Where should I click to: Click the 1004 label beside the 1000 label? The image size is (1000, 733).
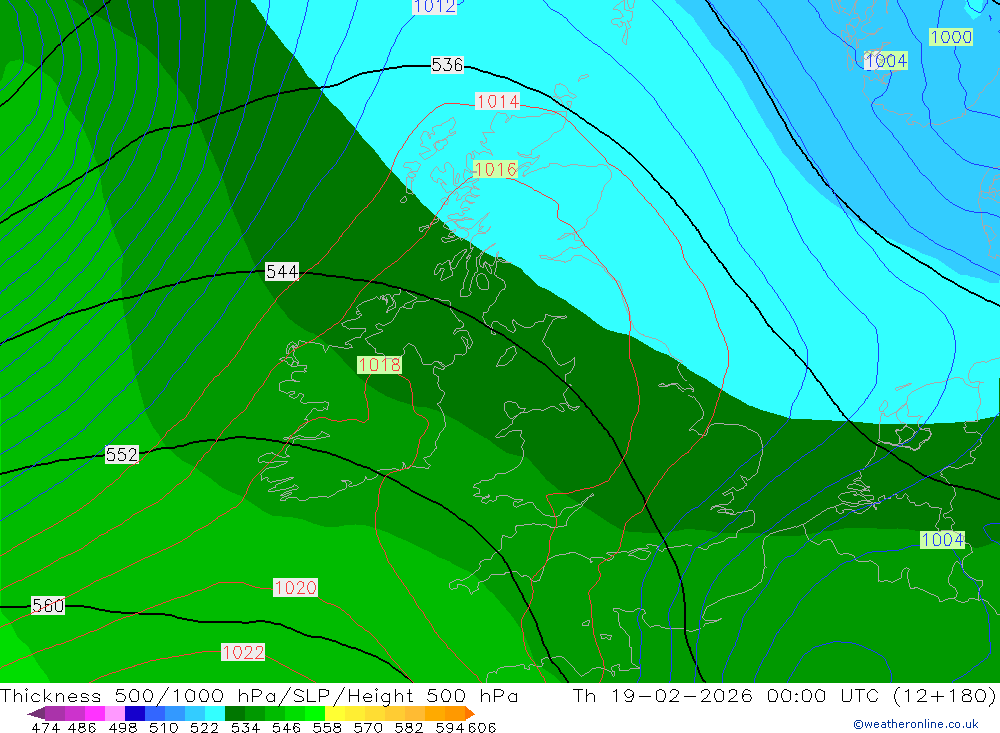(x=886, y=61)
